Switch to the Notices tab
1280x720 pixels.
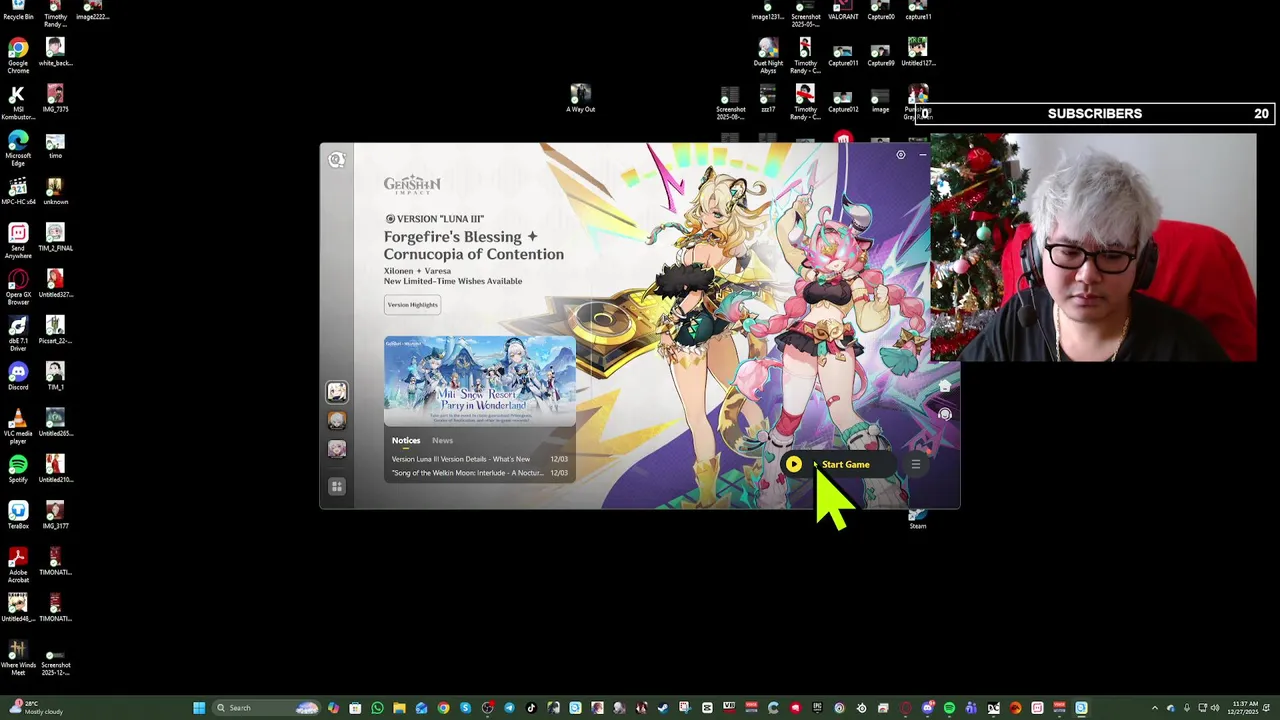[406, 440]
